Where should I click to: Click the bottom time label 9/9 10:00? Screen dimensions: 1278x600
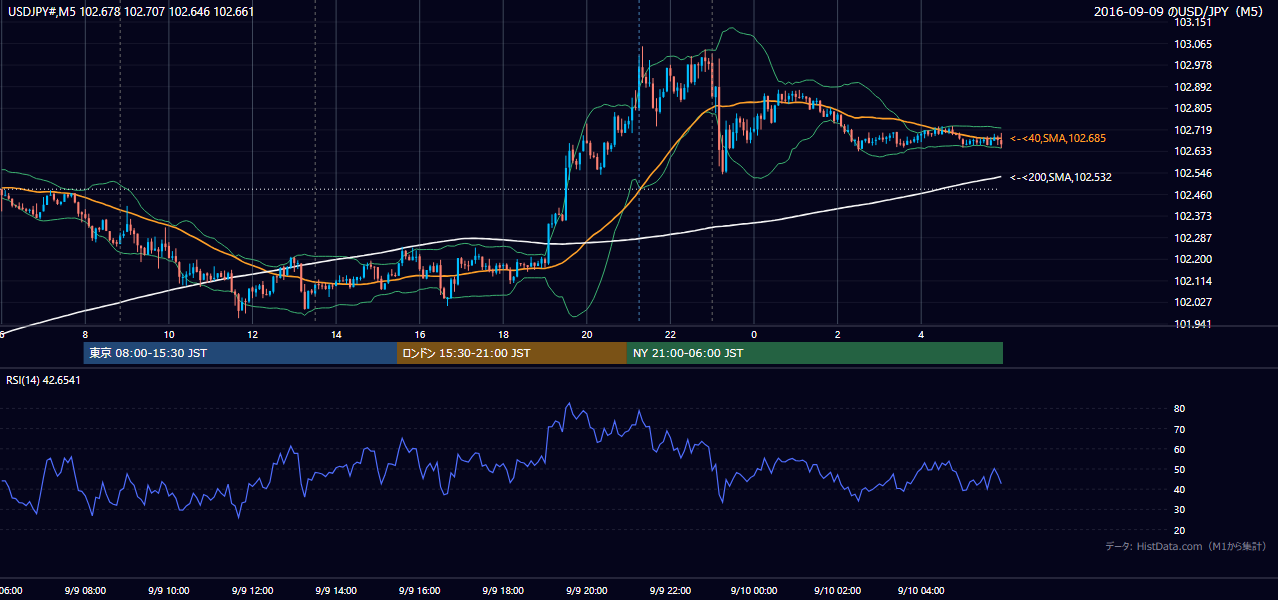(169, 591)
